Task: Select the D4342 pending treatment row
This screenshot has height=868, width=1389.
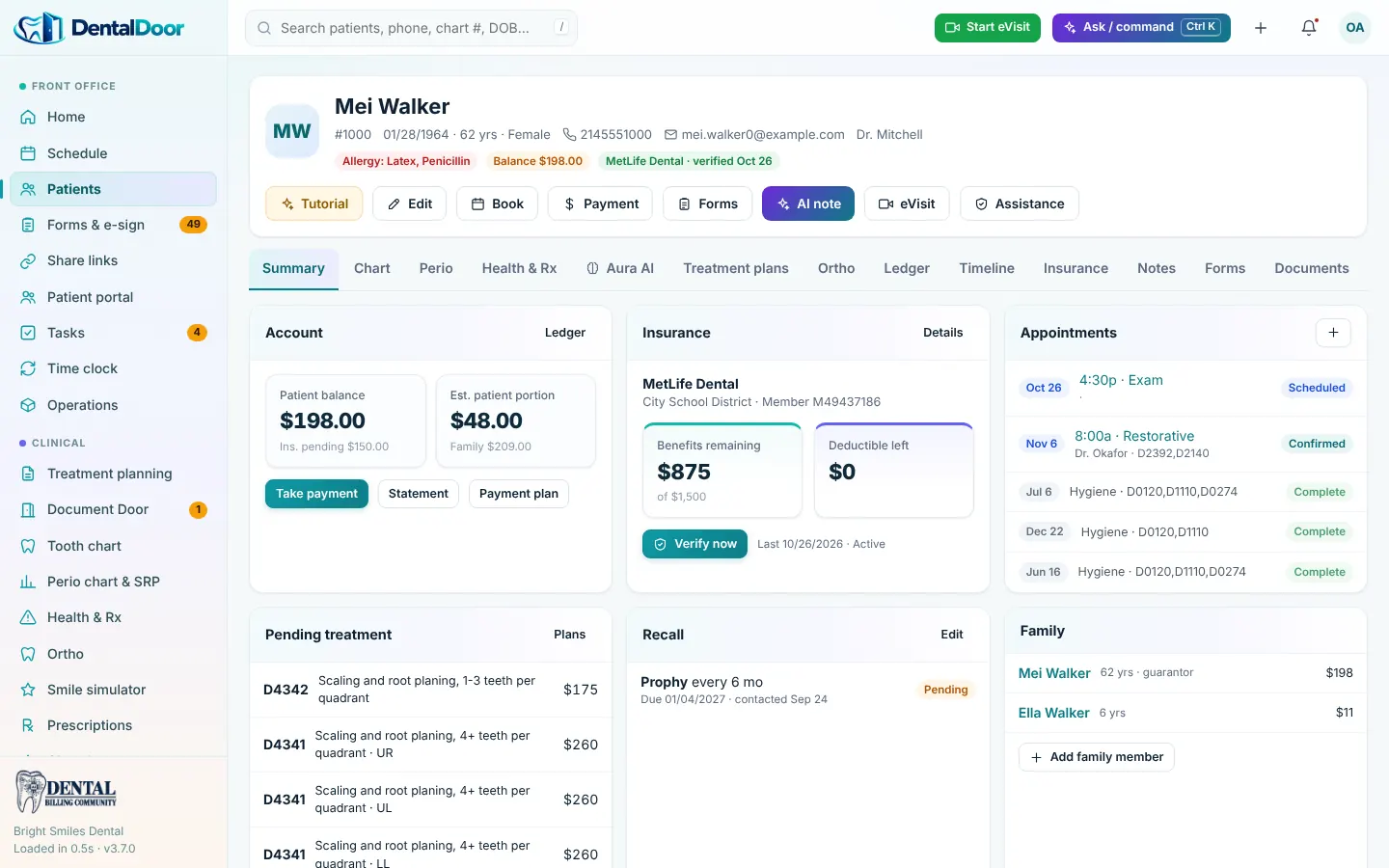Action: pyautogui.click(x=430, y=690)
